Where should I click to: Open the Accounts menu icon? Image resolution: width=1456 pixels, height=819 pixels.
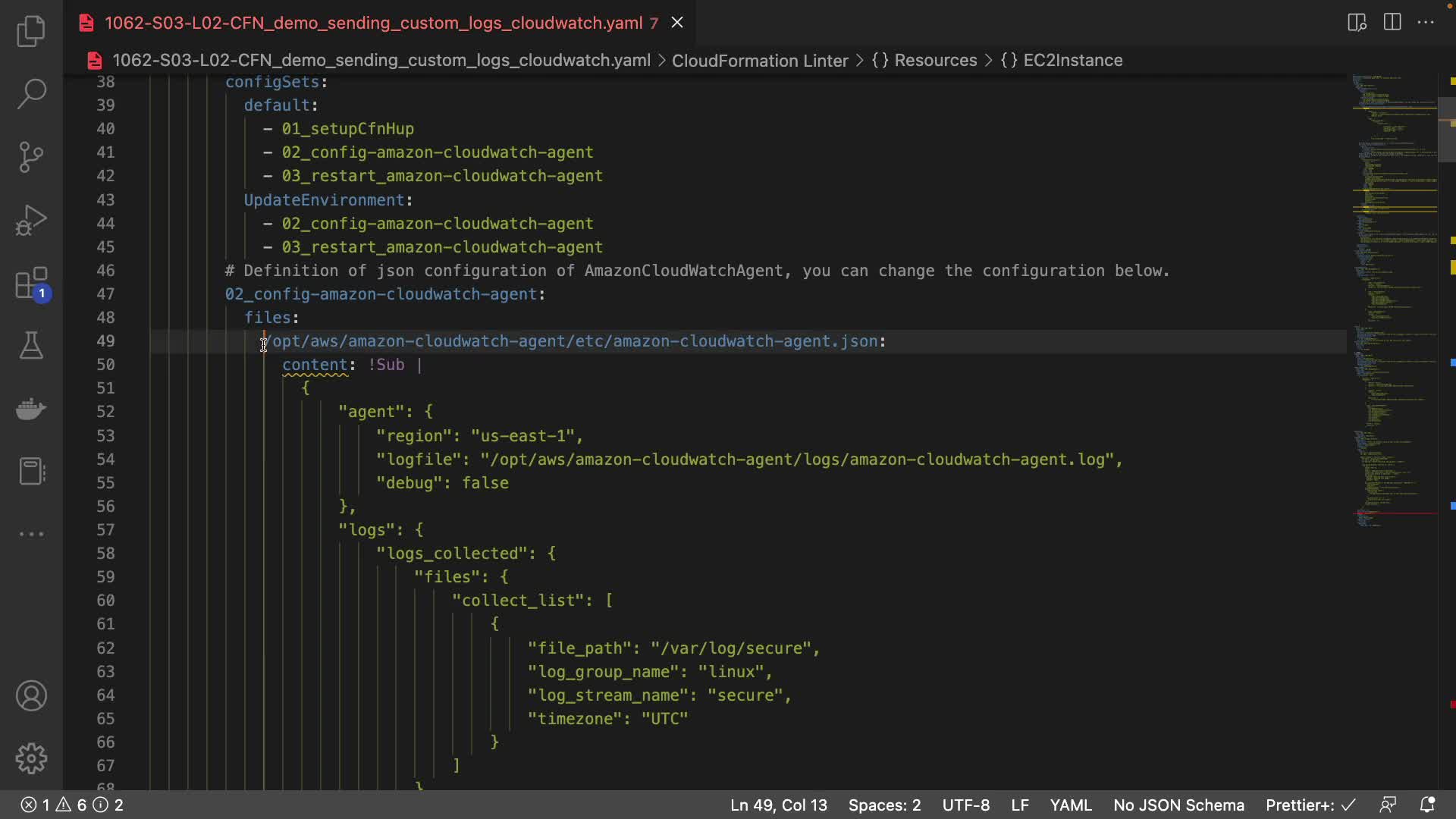pyautogui.click(x=31, y=695)
